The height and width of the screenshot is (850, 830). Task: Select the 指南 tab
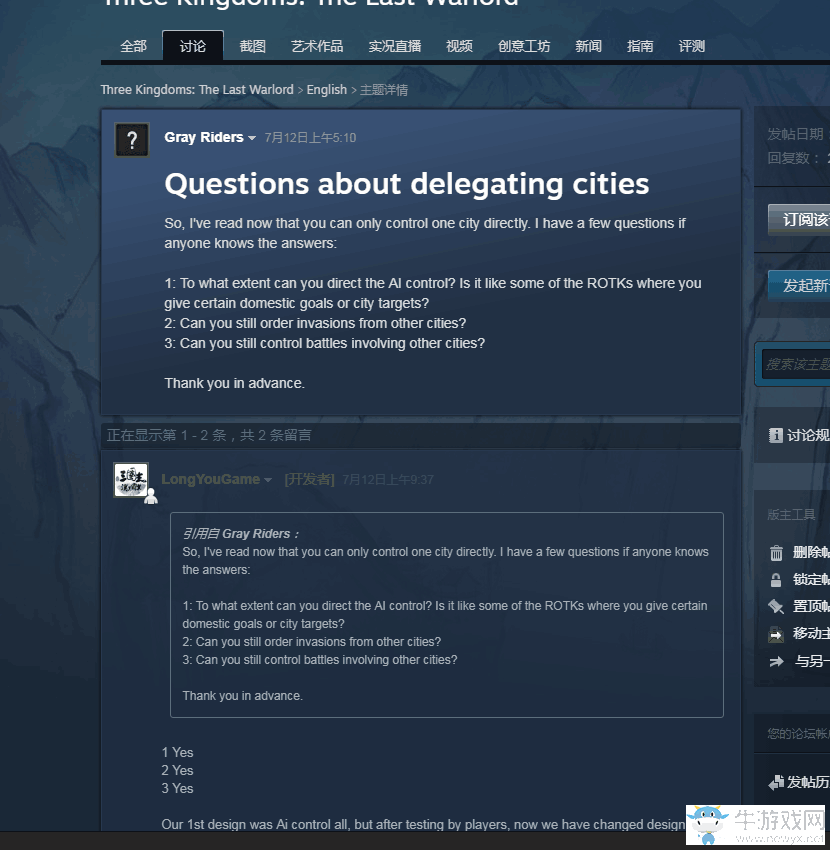(640, 46)
